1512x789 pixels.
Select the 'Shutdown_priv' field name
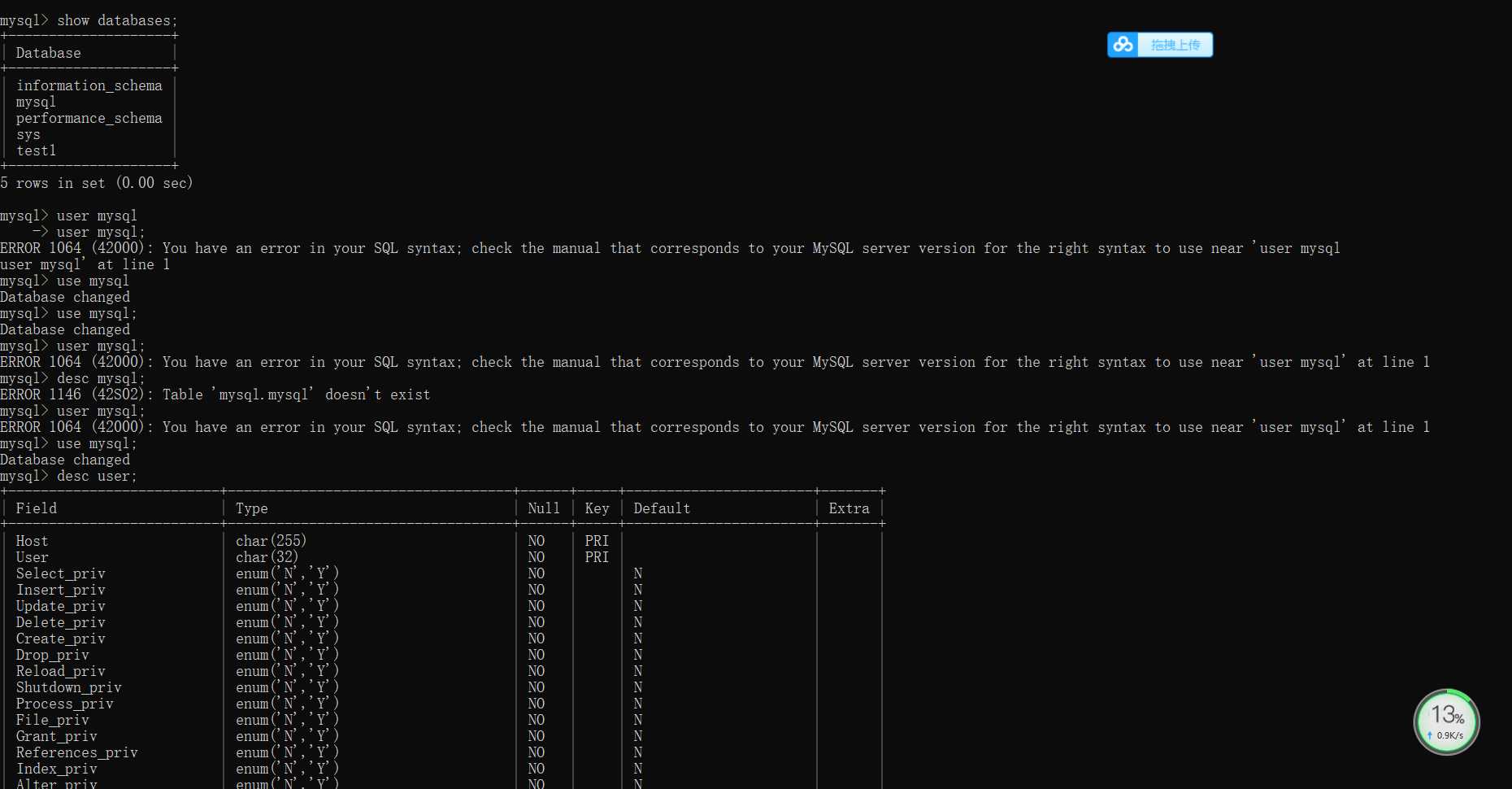(69, 687)
